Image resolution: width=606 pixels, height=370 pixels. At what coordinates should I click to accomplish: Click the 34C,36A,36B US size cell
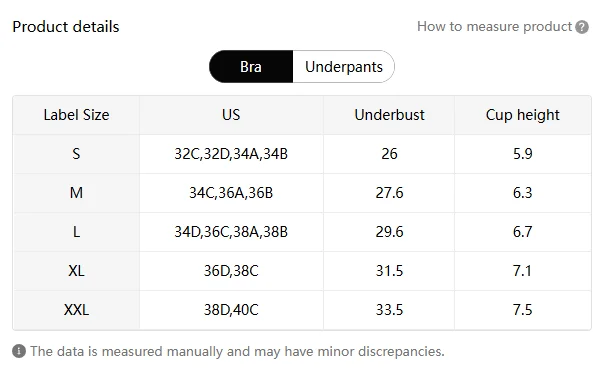[x=231, y=193]
